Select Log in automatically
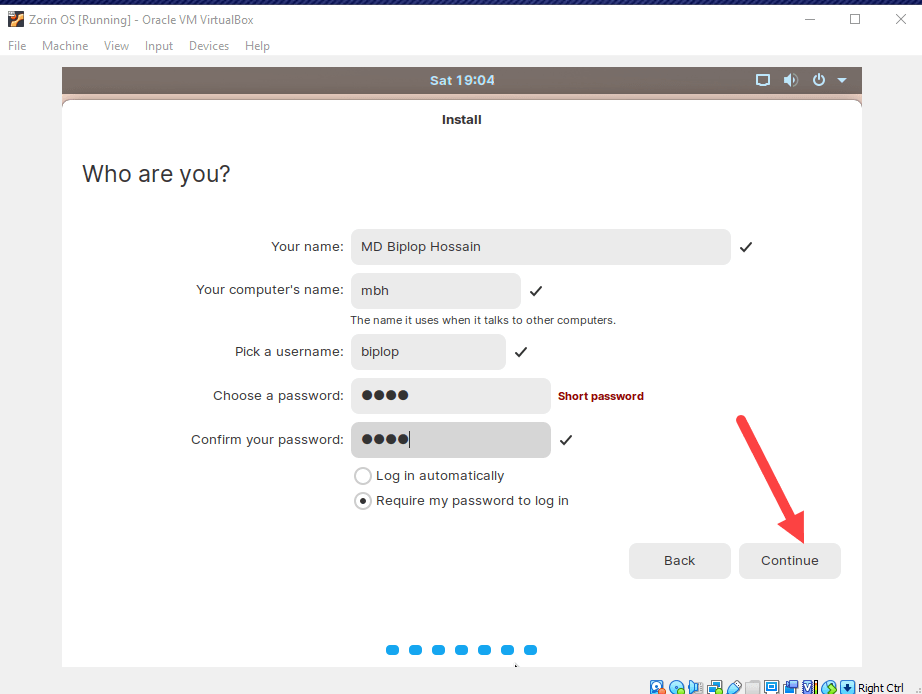Viewport: 922px width, 694px height. coord(362,476)
